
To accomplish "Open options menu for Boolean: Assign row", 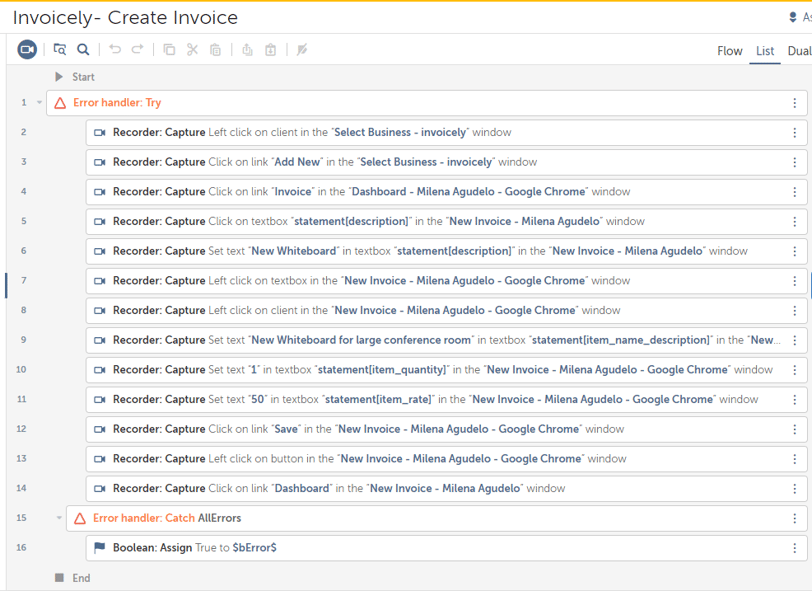I will [794, 548].
